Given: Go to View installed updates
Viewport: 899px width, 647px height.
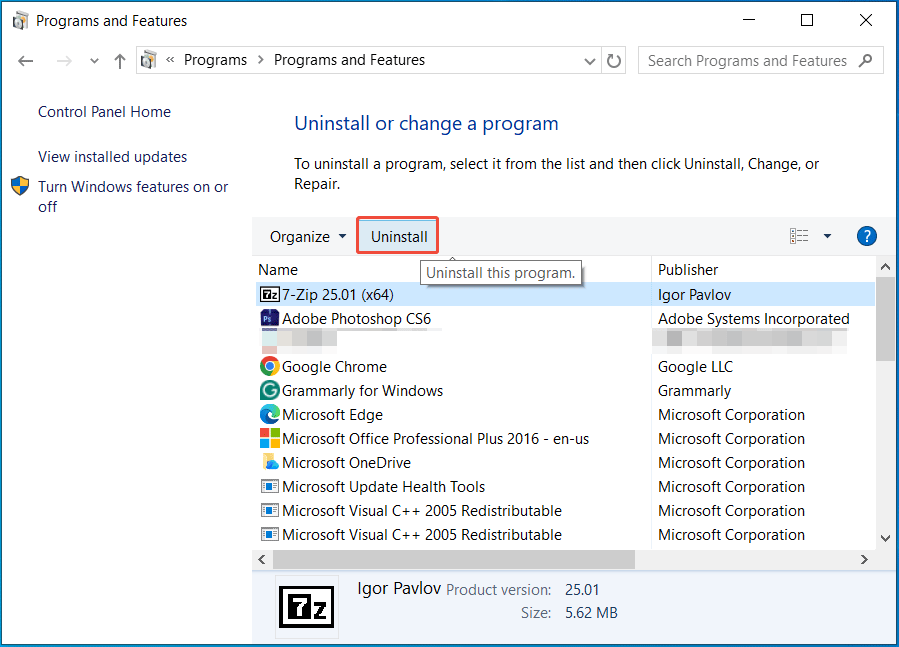Looking at the screenshot, I should [112, 156].
